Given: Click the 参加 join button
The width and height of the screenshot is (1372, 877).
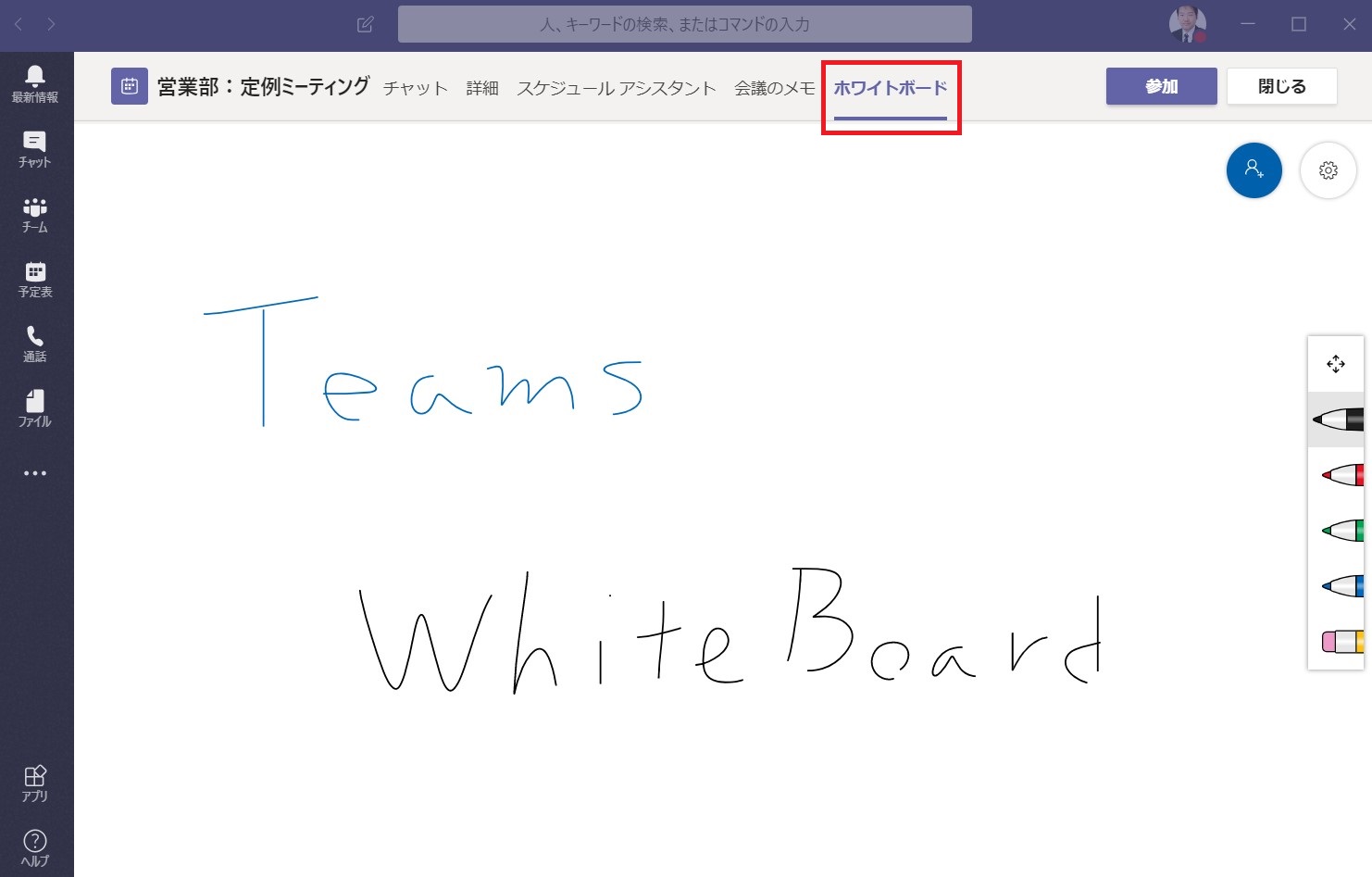Looking at the screenshot, I should point(1162,86).
